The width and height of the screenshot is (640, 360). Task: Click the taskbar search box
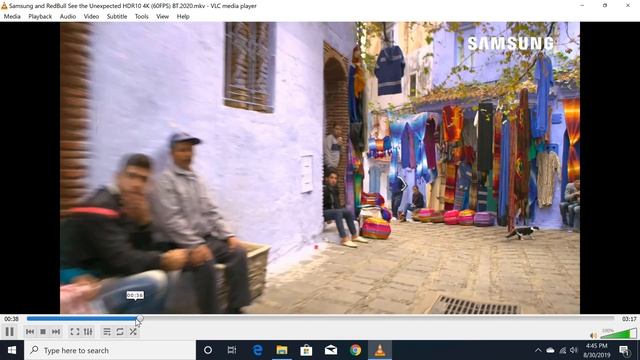click(110, 350)
